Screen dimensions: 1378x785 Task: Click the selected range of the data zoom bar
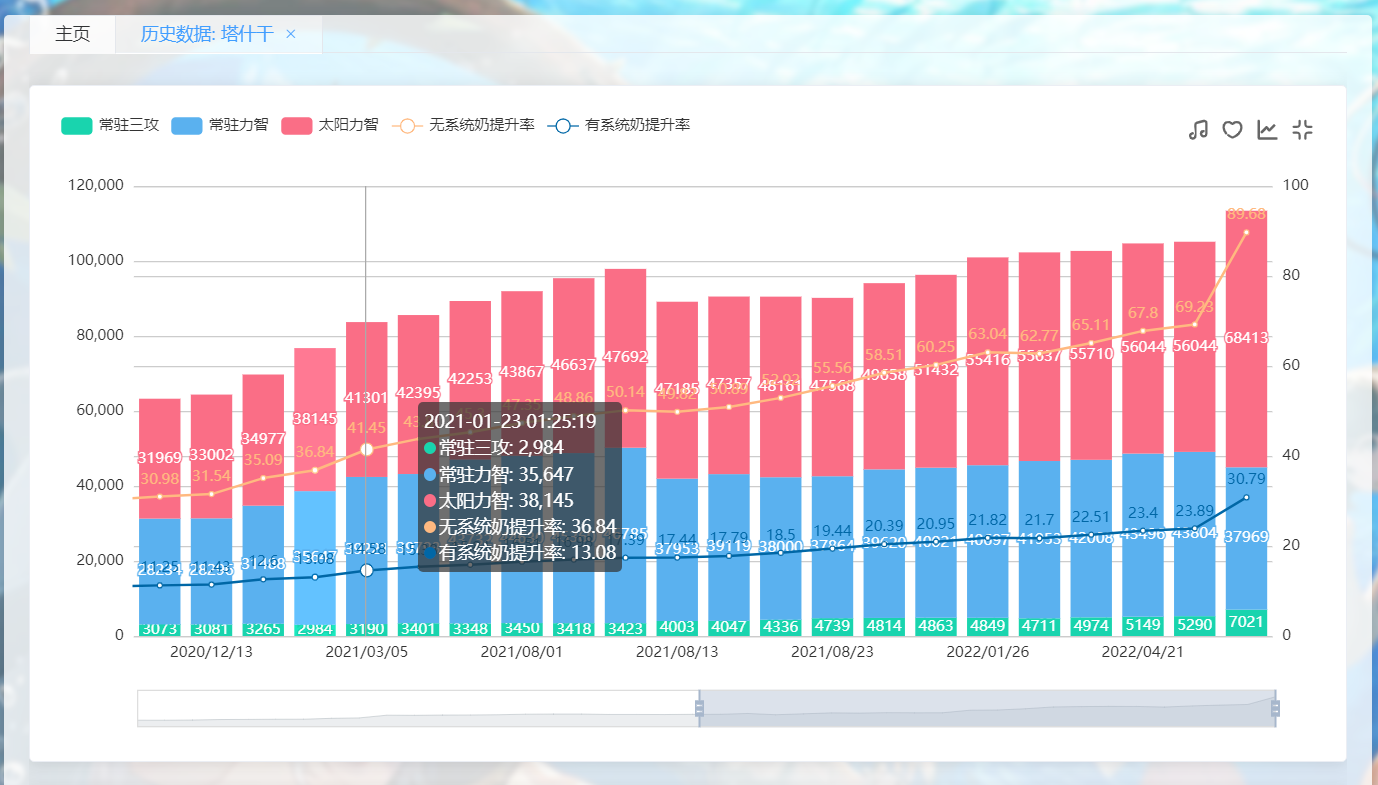click(x=987, y=708)
